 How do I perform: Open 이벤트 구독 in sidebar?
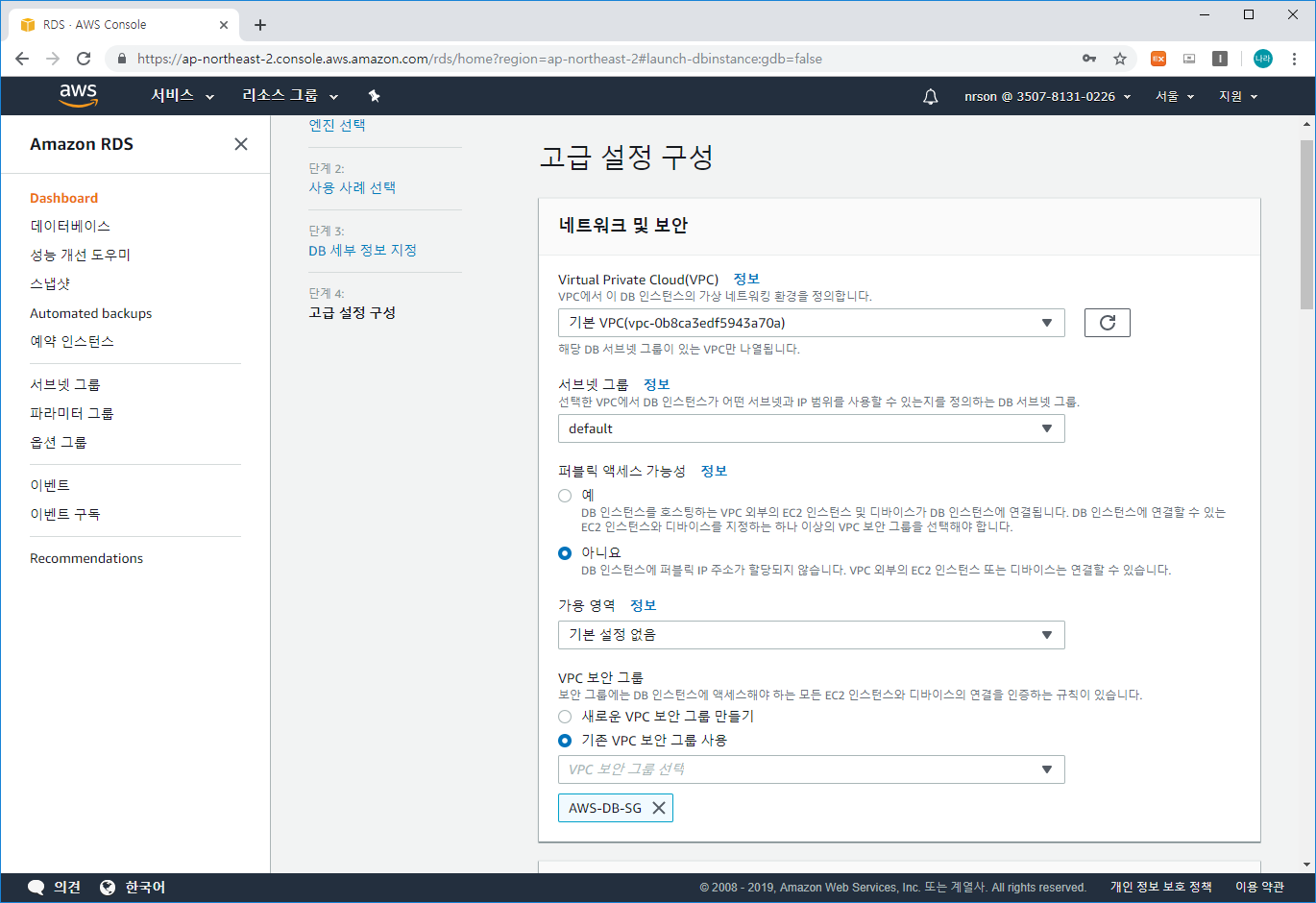pos(65,514)
